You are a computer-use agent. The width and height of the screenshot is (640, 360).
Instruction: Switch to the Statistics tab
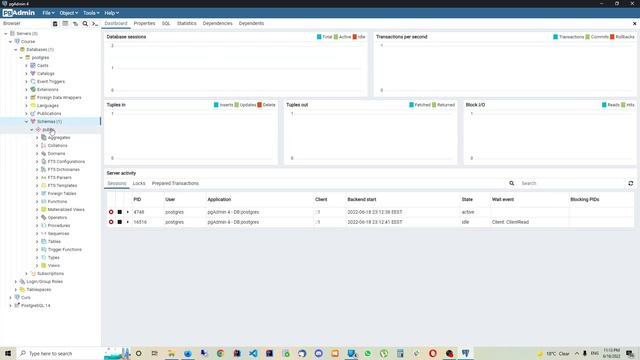187,24
